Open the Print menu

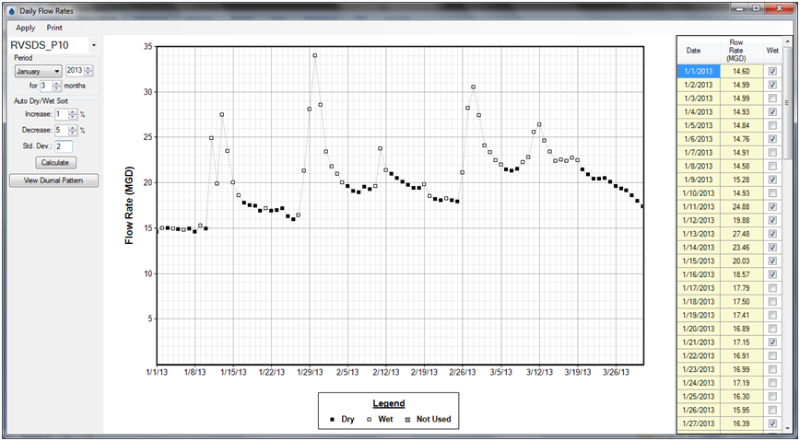click(x=54, y=27)
